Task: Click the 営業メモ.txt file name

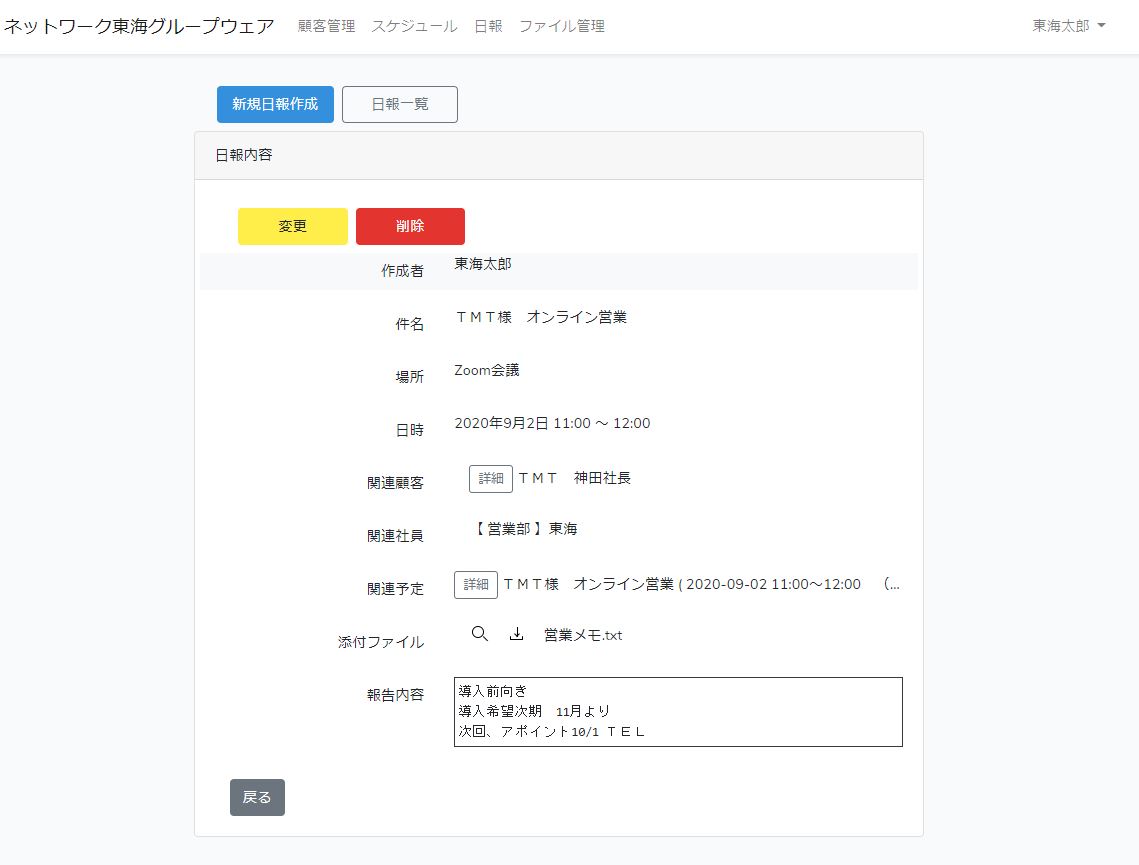Action: pyautogui.click(x=583, y=635)
